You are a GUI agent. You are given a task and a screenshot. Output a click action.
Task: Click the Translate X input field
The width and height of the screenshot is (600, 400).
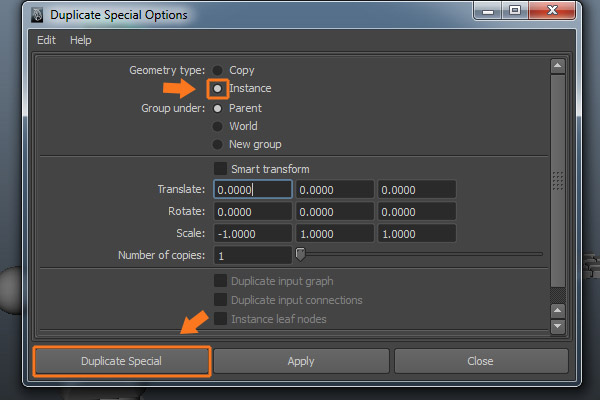point(252,189)
